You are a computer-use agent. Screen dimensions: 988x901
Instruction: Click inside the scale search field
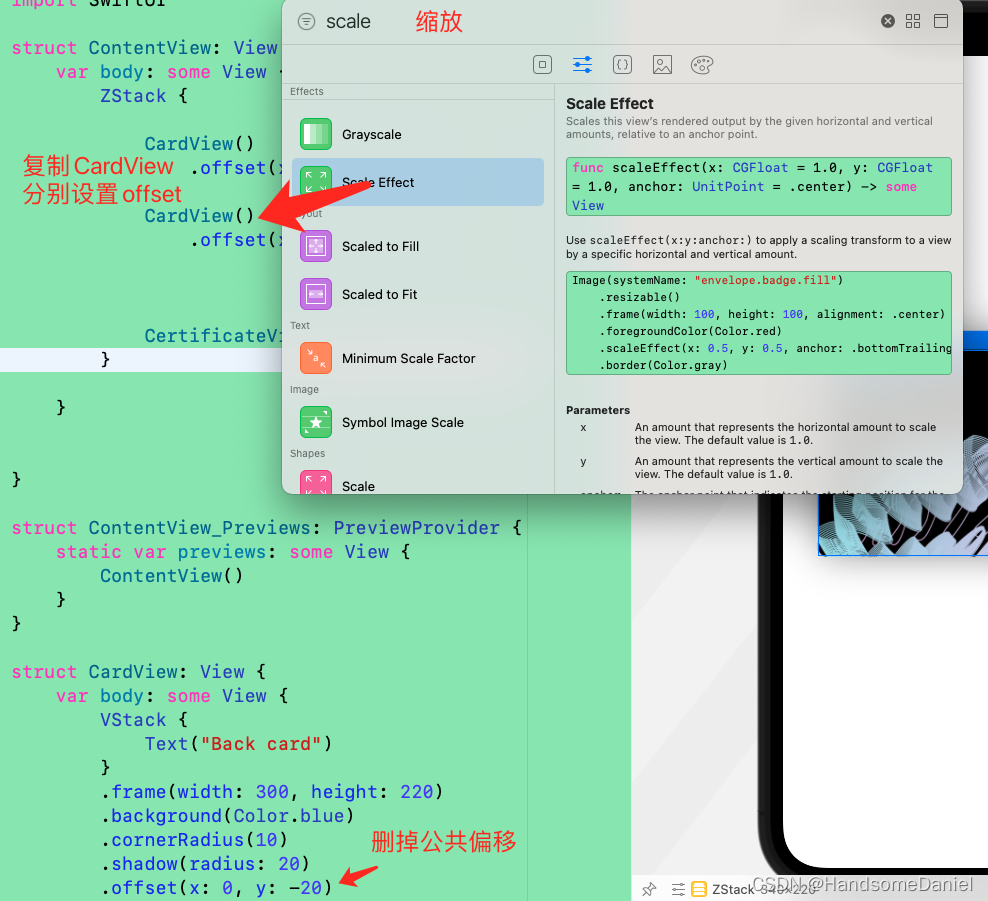click(x=592, y=21)
